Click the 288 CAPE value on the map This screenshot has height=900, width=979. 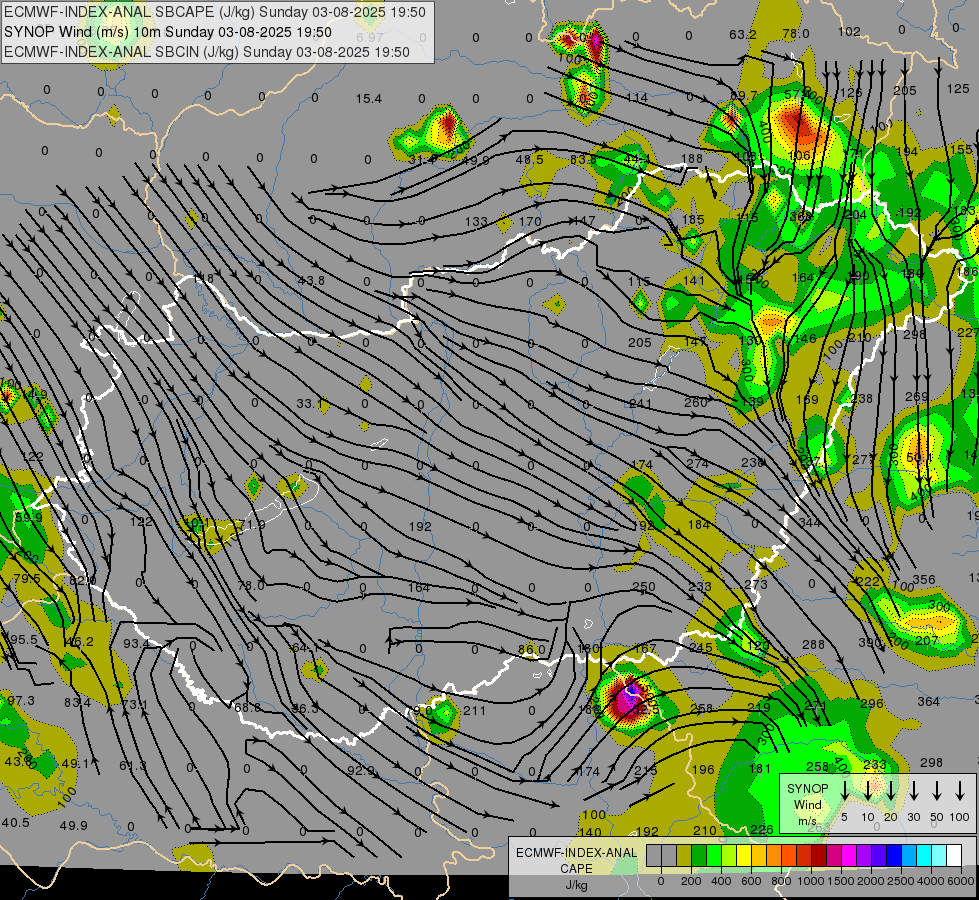point(813,644)
